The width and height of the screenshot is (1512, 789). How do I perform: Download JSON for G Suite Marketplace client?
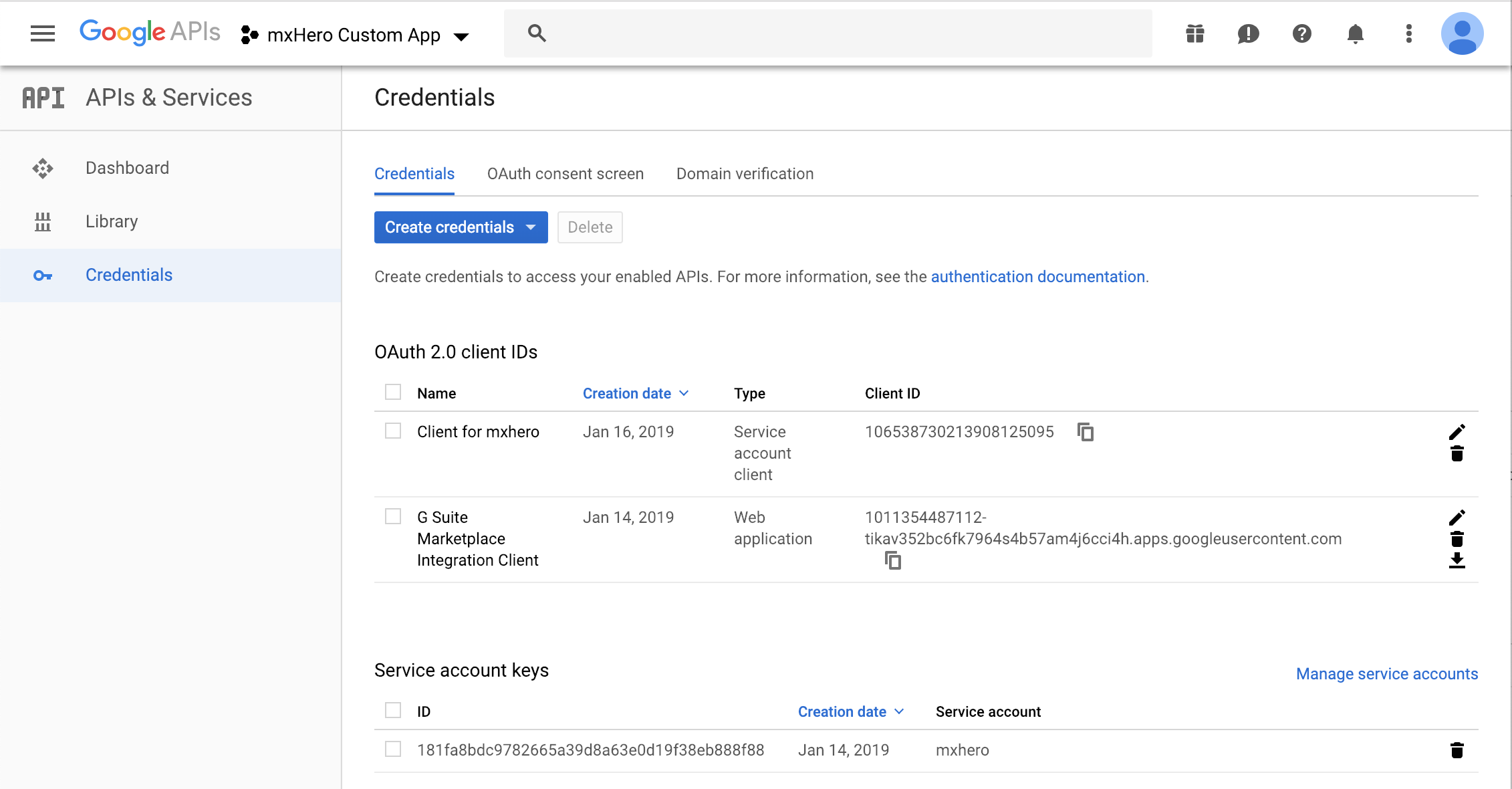[x=1457, y=560]
